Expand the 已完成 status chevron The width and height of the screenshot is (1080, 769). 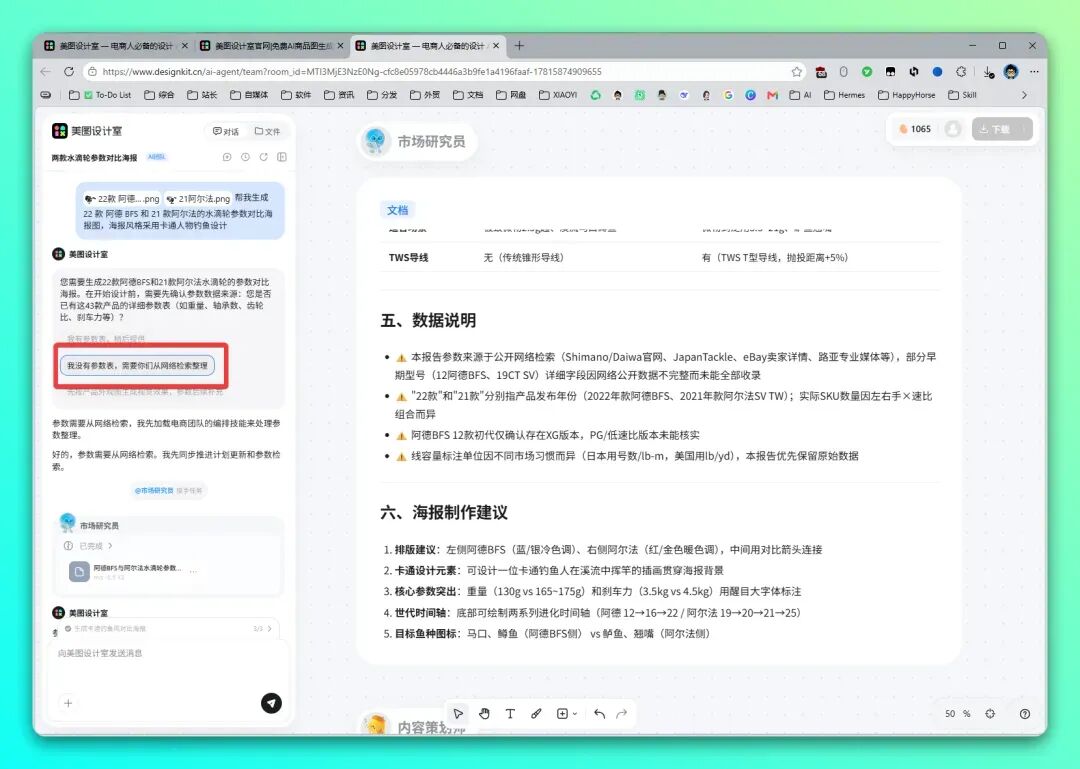(110, 546)
